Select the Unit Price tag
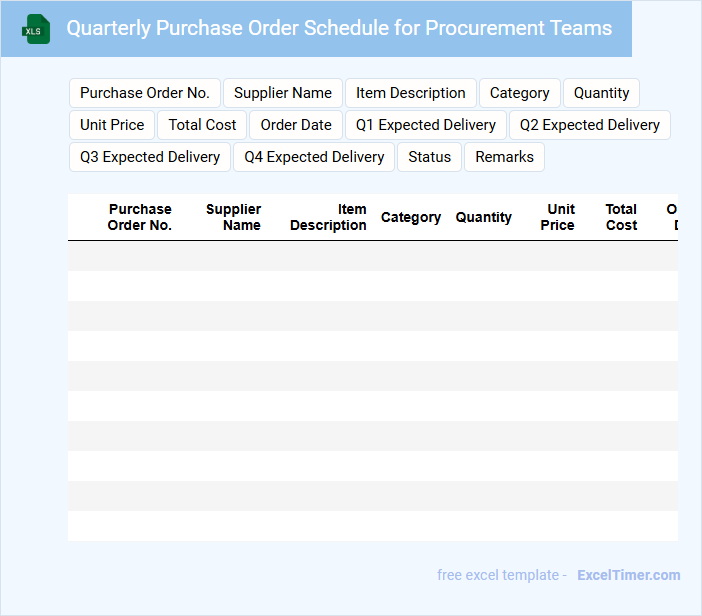The height and width of the screenshot is (616, 702). coord(112,125)
